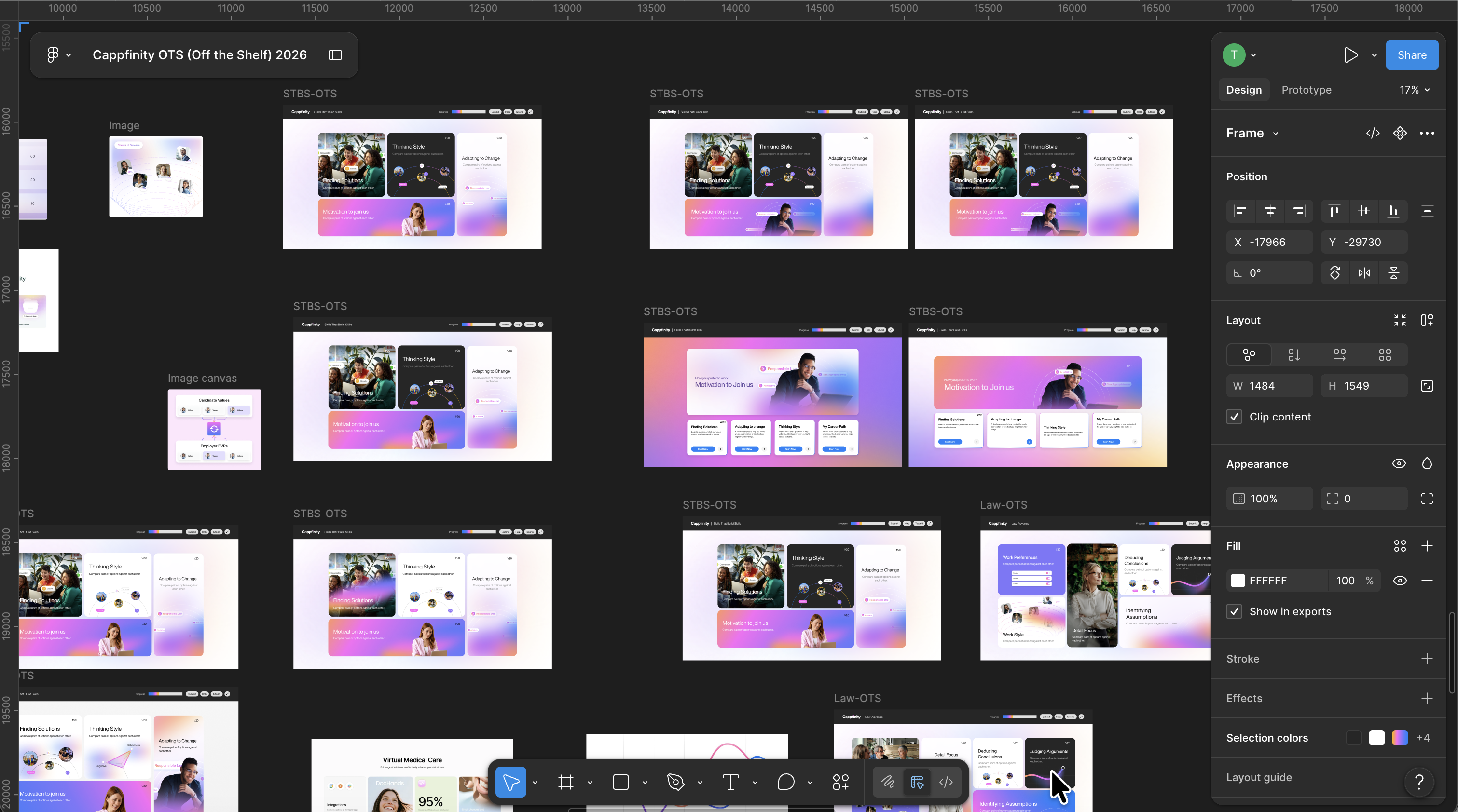The height and width of the screenshot is (812, 1458).
Task: Click the Share button
Action: pyautogui.click(x=1412, y=55)
